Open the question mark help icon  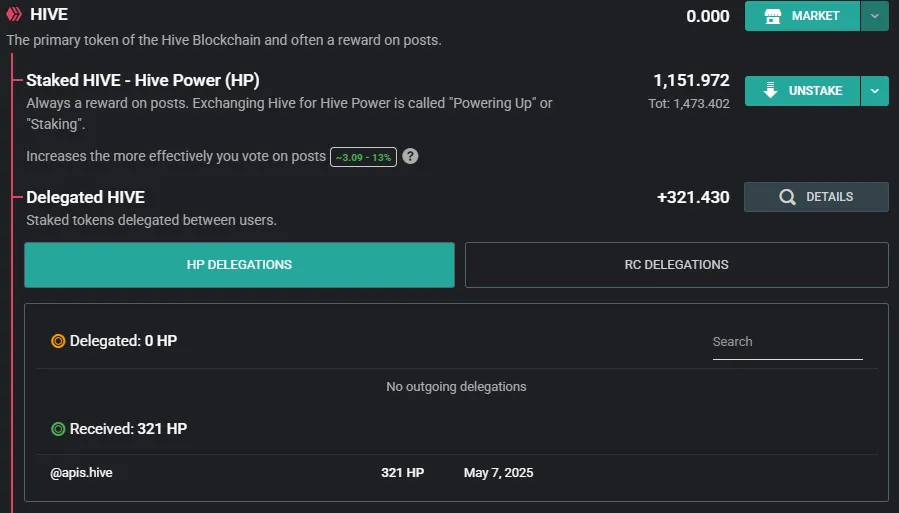click(410, 156)
